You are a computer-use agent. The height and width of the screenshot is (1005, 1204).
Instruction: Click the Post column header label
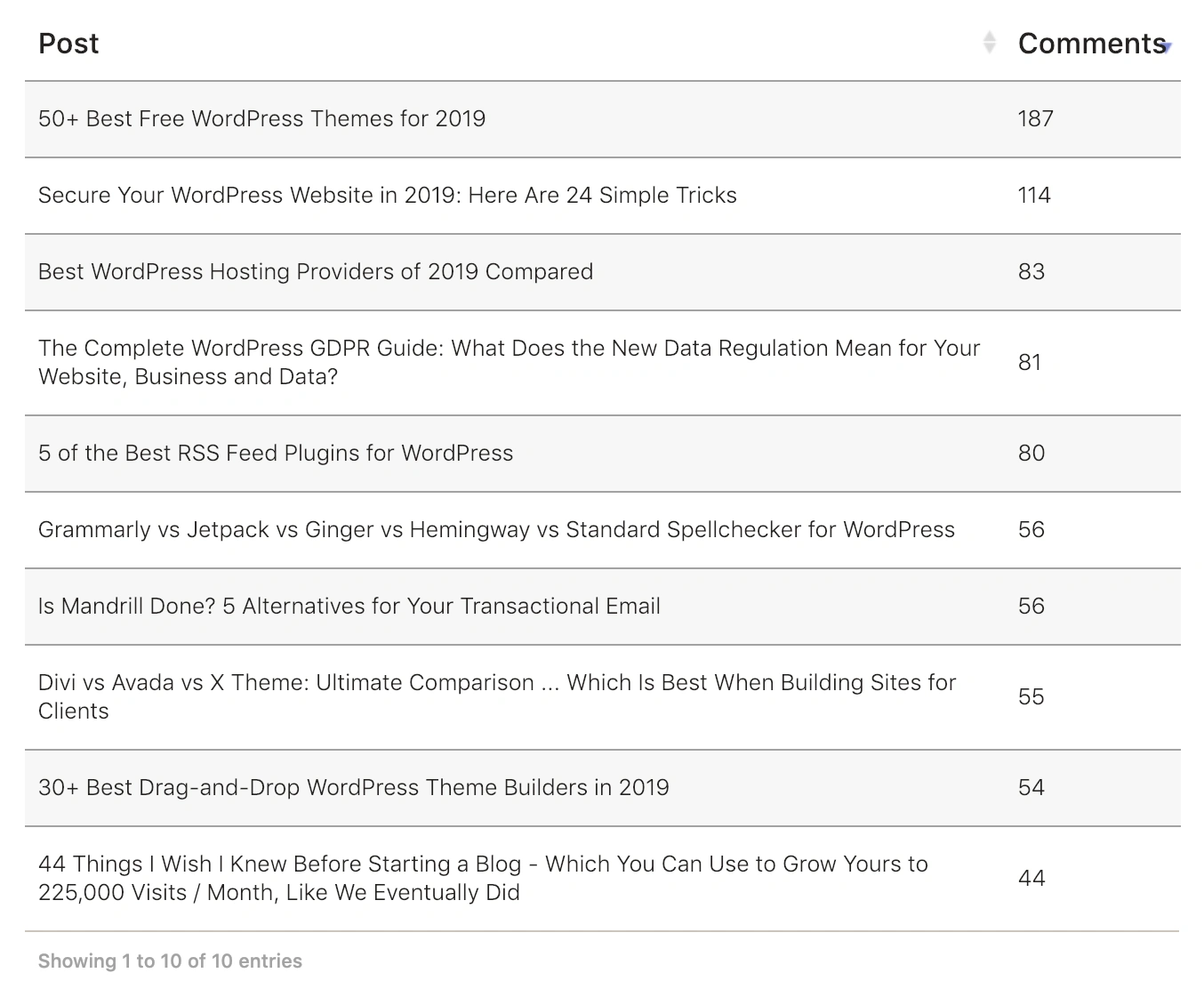68,44
